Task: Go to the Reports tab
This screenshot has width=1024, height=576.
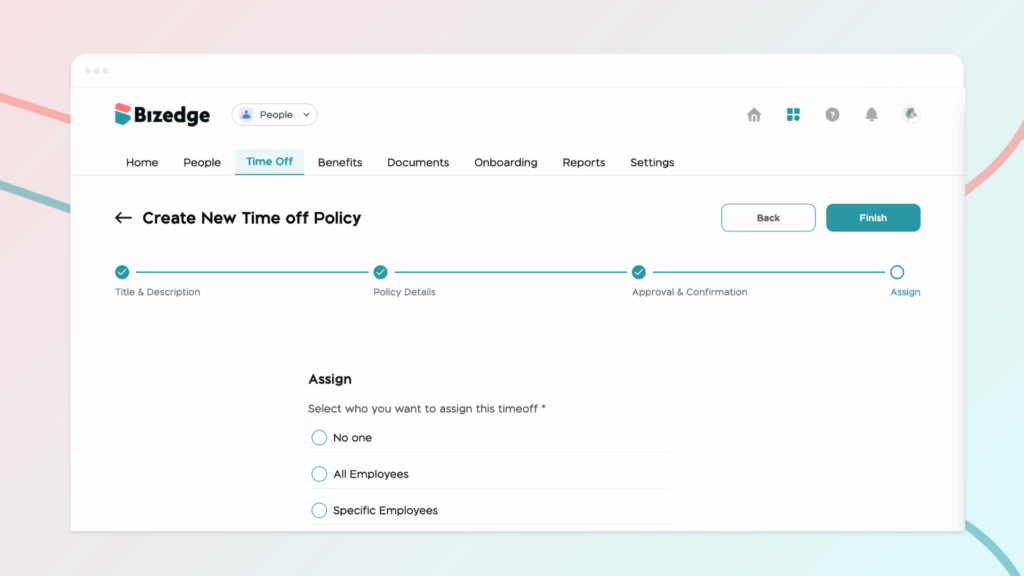Action: click(583, 162)
